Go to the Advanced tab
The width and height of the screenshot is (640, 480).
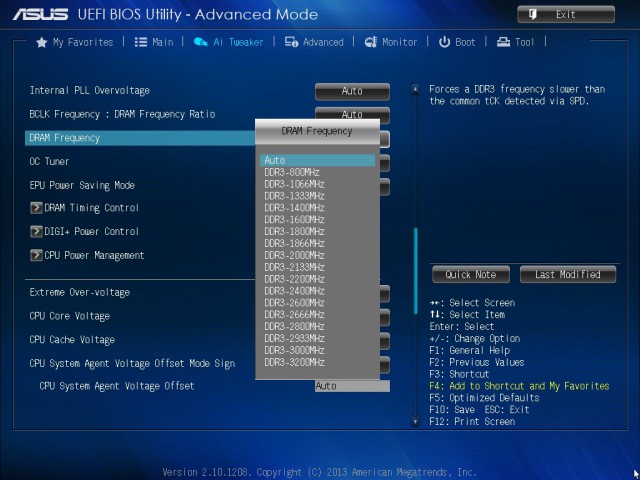point(314,42)
